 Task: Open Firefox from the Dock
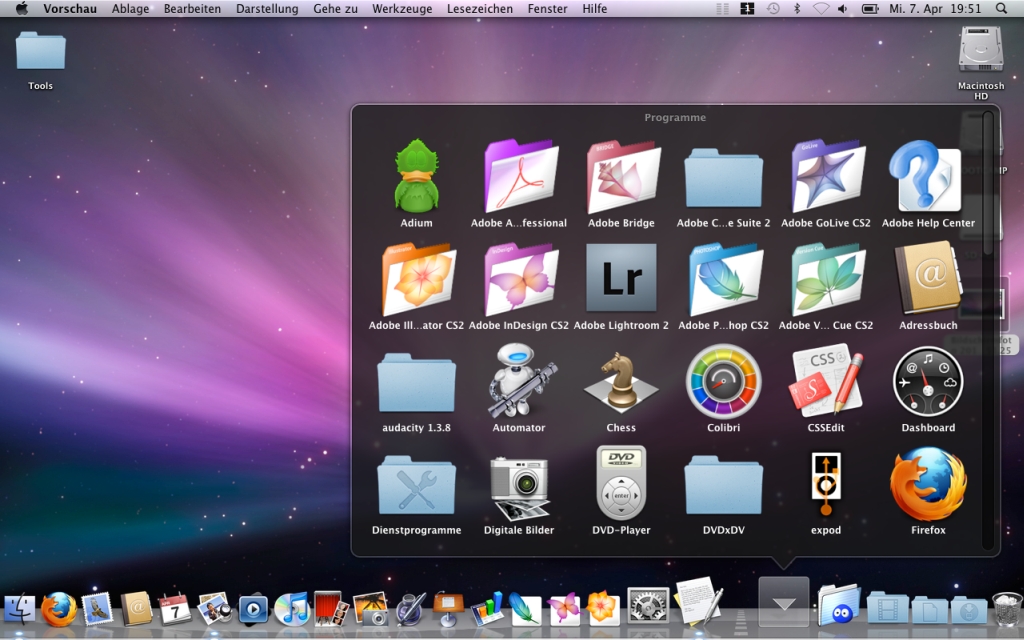click(x=58, y=609)
